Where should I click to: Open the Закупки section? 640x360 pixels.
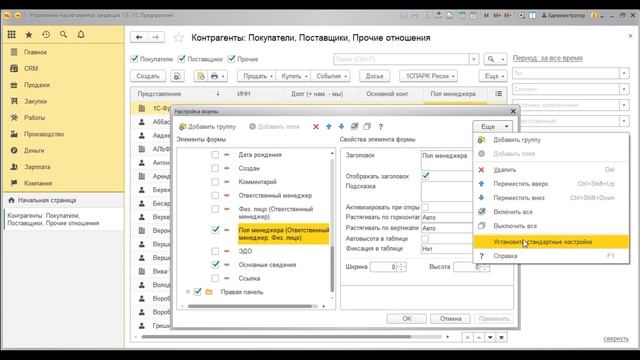pyautogui.click(x=36, y=101)
